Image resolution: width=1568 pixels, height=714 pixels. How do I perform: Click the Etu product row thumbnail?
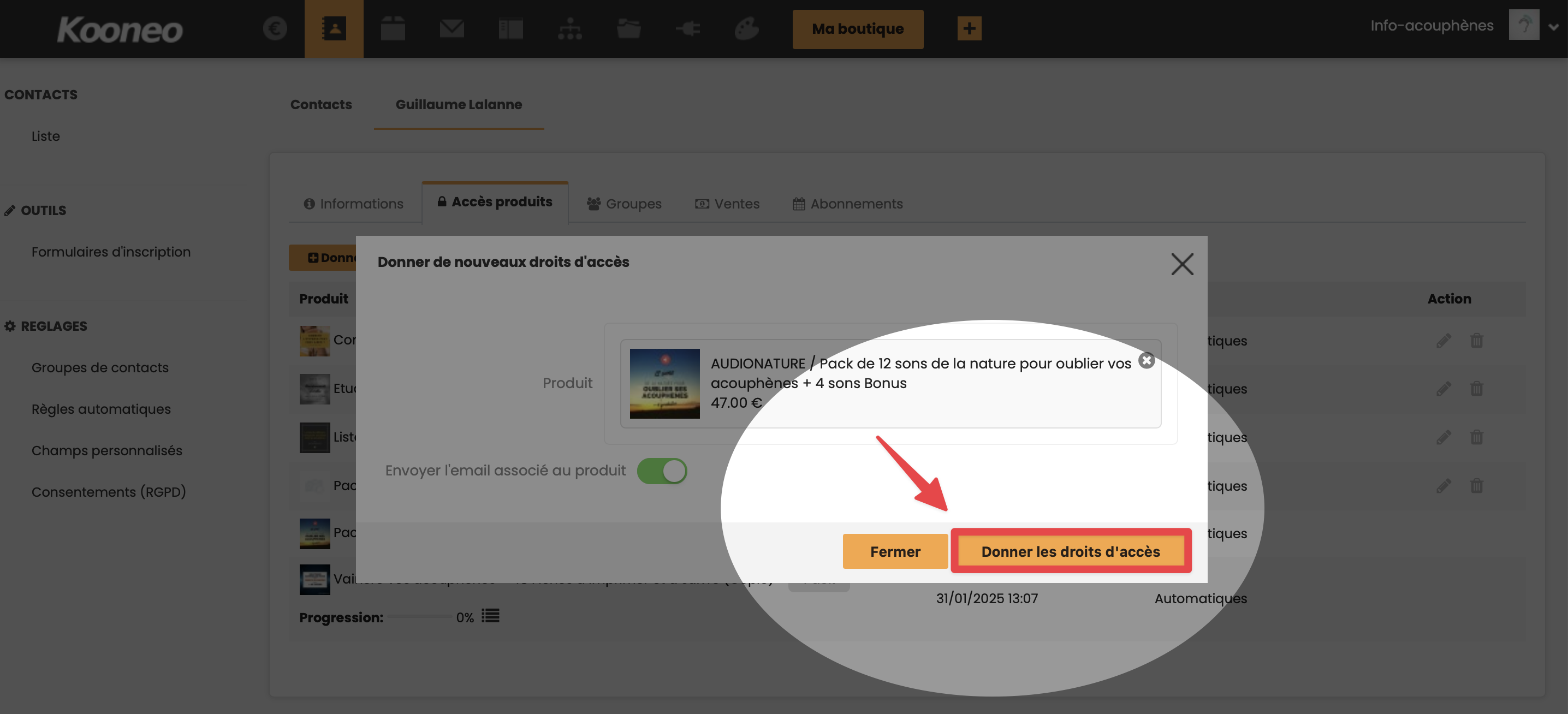tap(314, 389)
